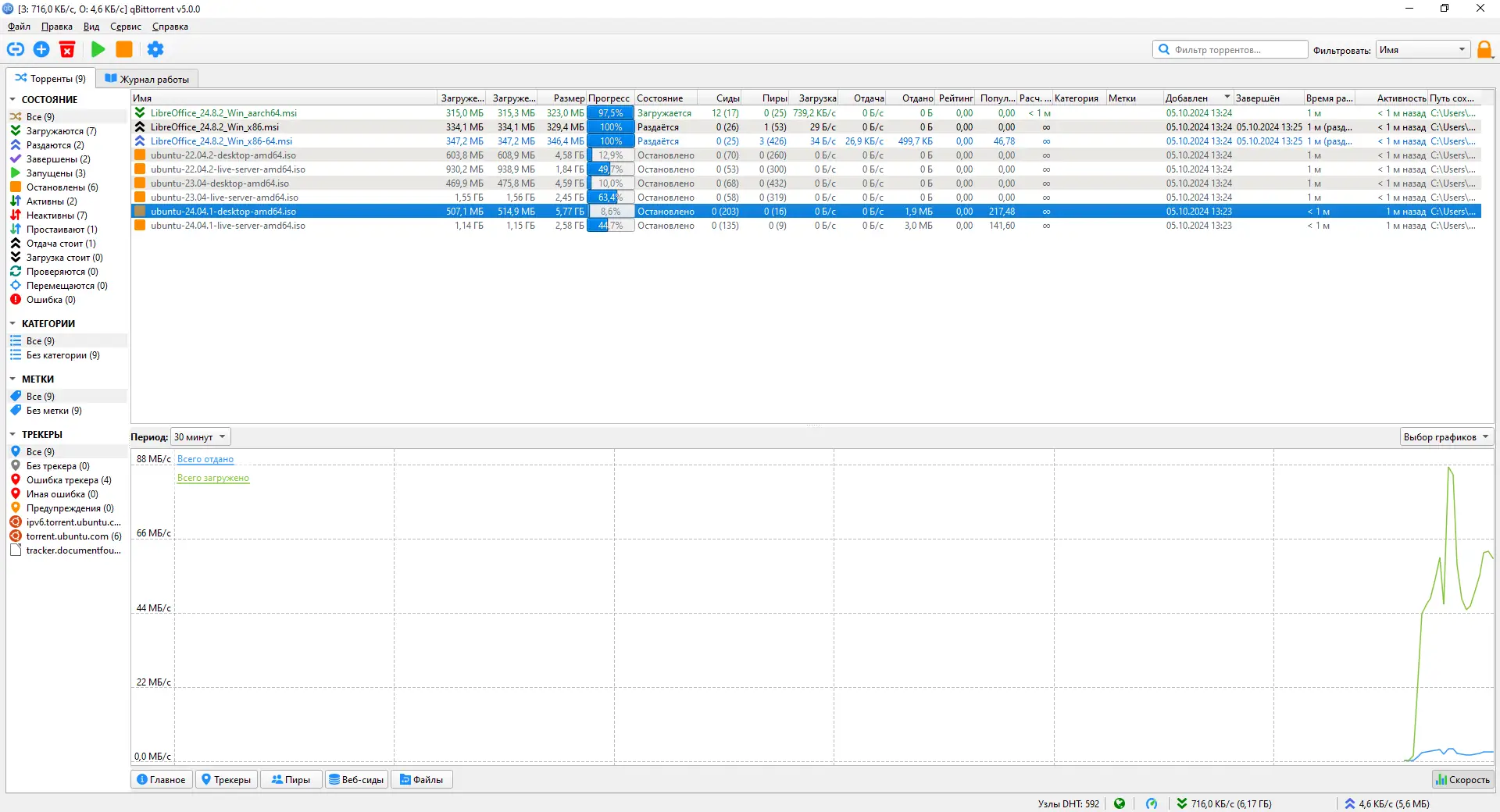Click progress bar of ubuntu-22.04.2-live-server-amd64.iso
1500x812 pixels.
610,169
